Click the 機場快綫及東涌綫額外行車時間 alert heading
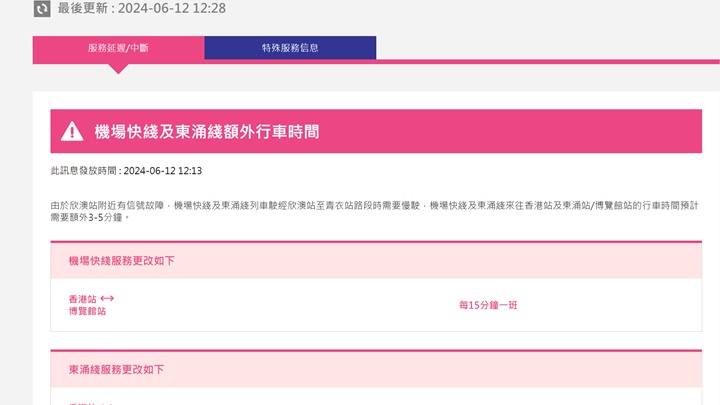 click(x=207, y=132)
